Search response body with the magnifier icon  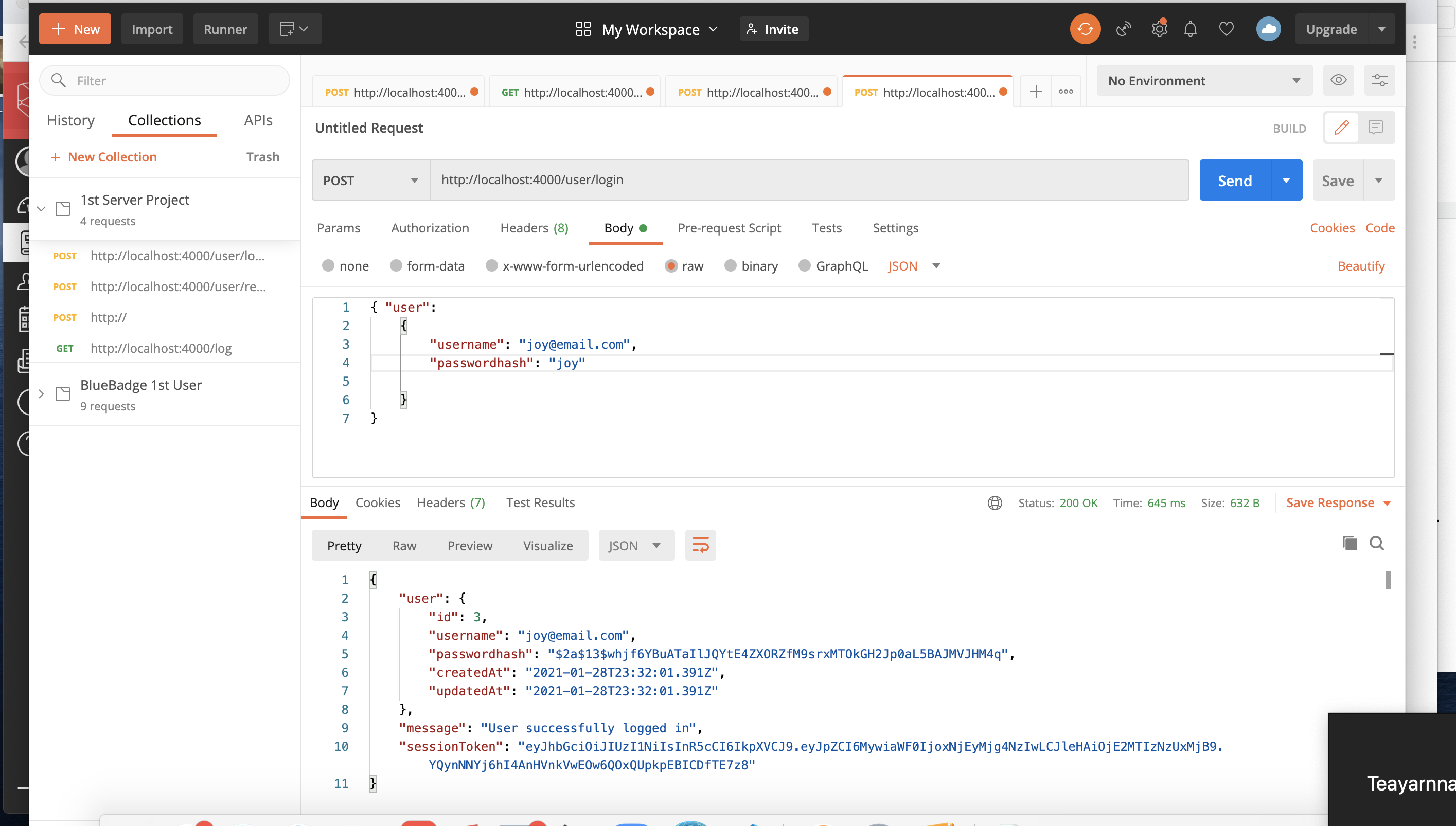point(1378,543)
